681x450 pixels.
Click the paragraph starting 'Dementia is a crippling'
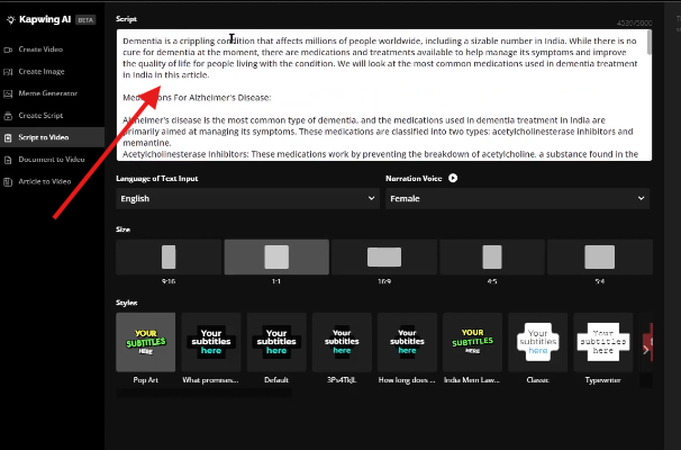click(380, 58)
